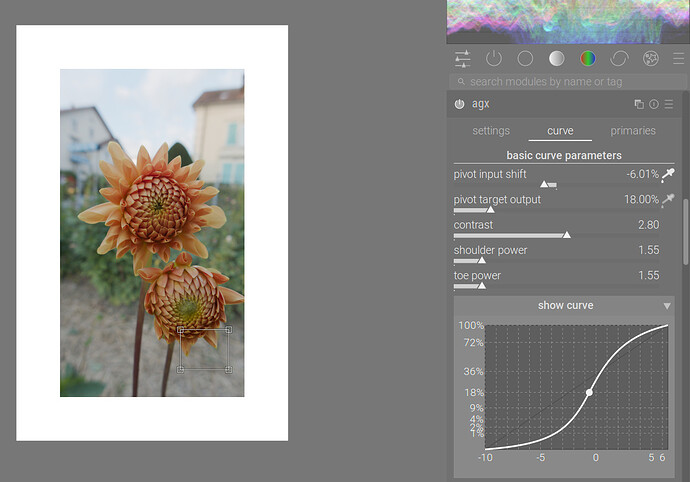Image resolution: width=690 pixels, height=482 pixels.
Task: Click the pivot point on the curve graph
Action: (x=589, y=392)
